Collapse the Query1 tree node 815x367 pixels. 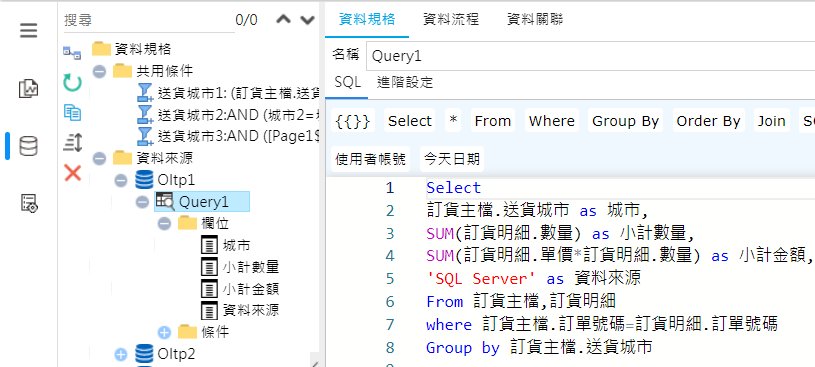click(142, 202)
